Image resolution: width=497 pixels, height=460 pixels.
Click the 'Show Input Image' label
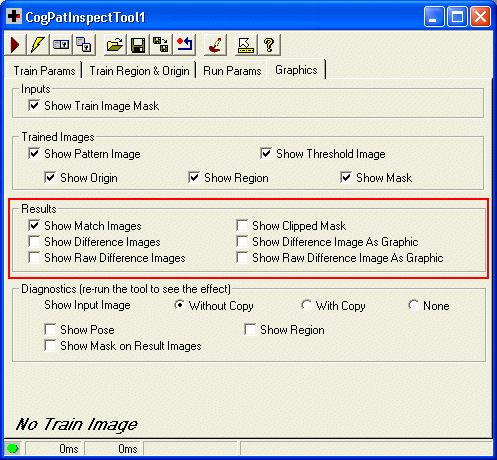click(87, 305)
